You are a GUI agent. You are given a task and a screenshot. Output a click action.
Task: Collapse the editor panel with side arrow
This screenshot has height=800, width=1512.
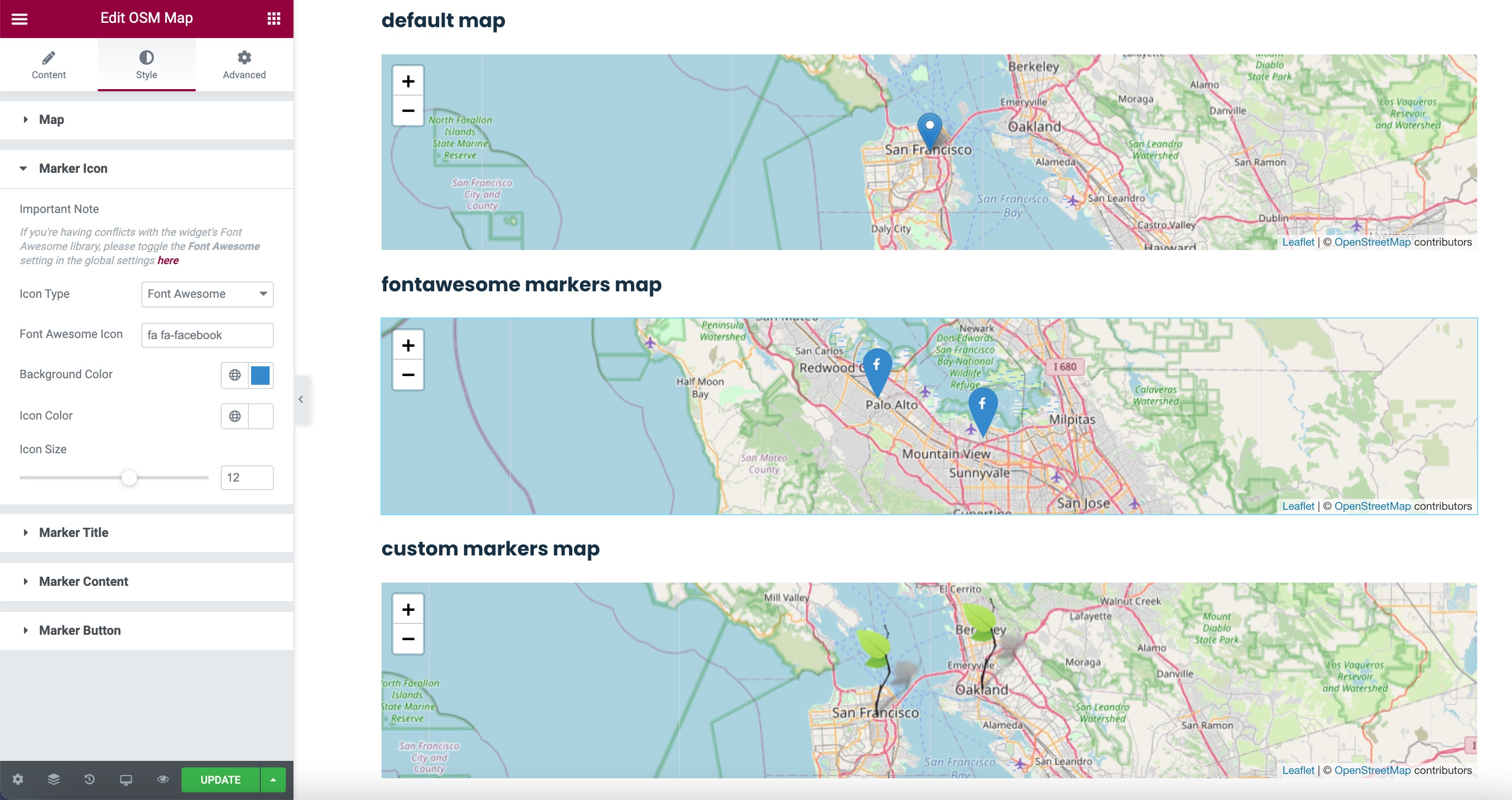coord(301,399)
